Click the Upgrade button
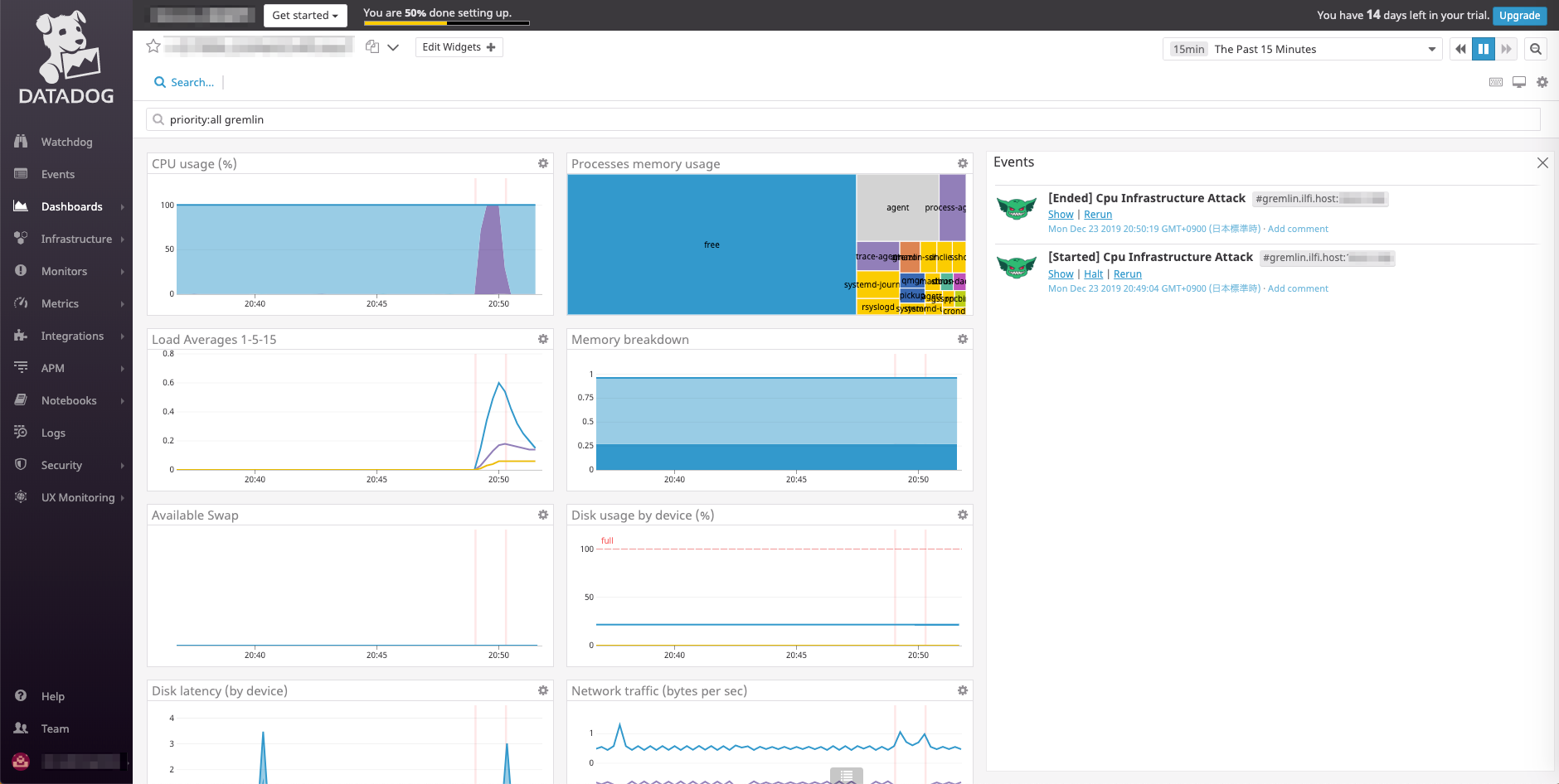 pyautogui.click(x=1519, y=15)
